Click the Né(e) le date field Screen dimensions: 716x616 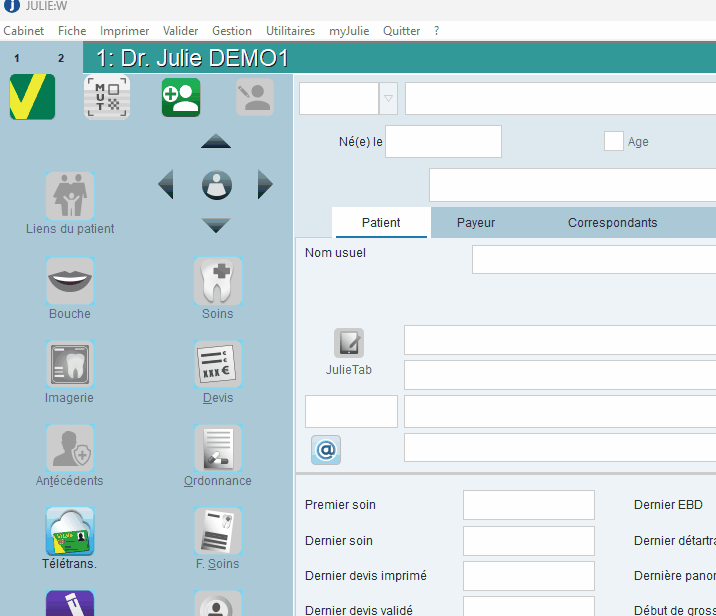(x=443, y=142)
